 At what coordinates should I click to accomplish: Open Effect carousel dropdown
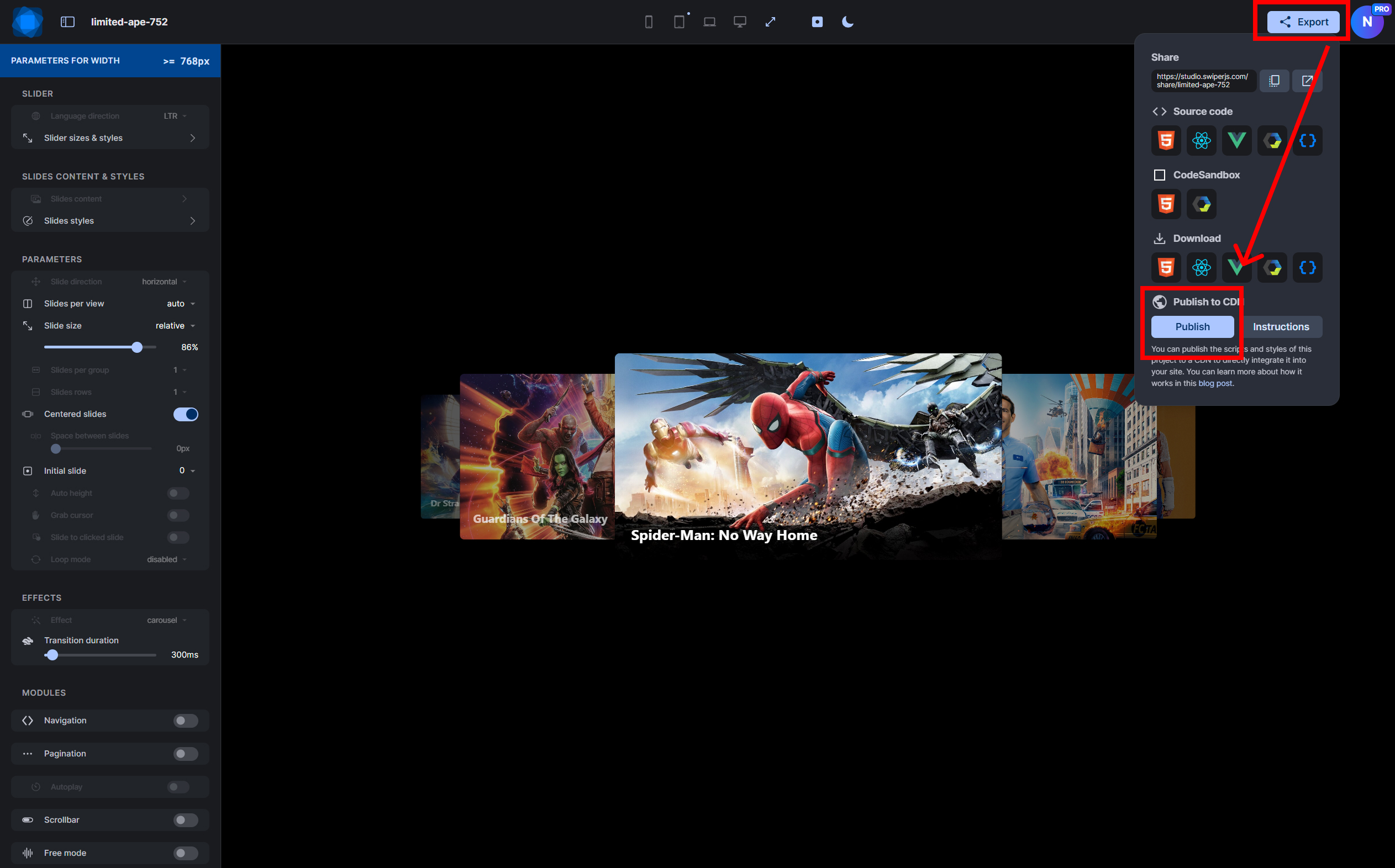(166, 620)
